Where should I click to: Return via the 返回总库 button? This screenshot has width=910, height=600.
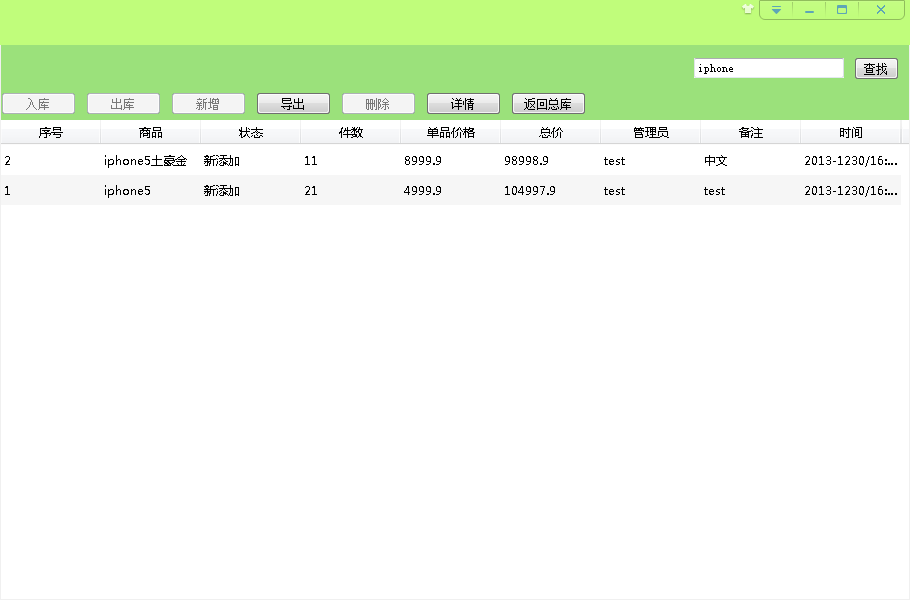[548, 104]
